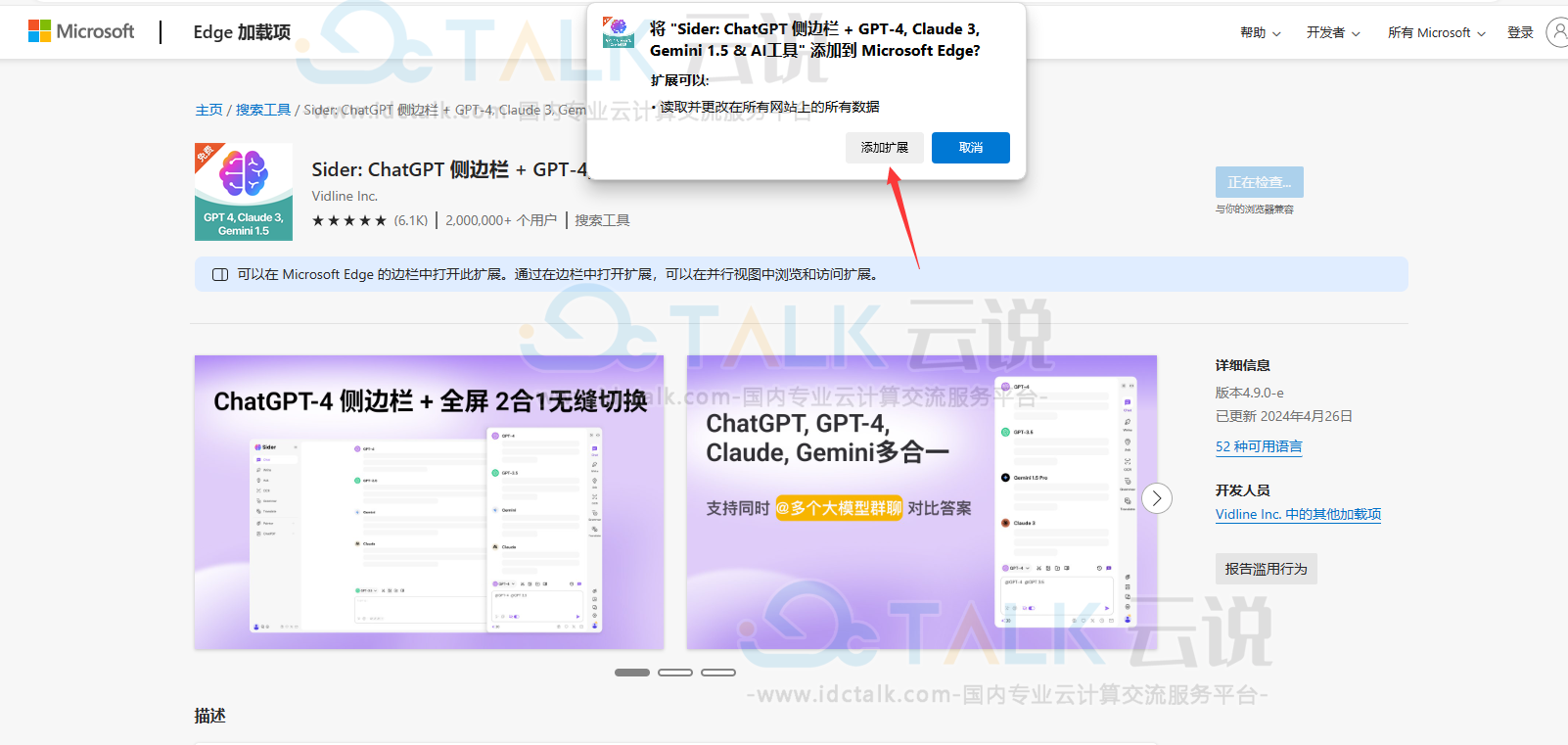
Task: Open first screenshot ChatGPT-4 侧边栏
Action: click(x=429, y=502)
